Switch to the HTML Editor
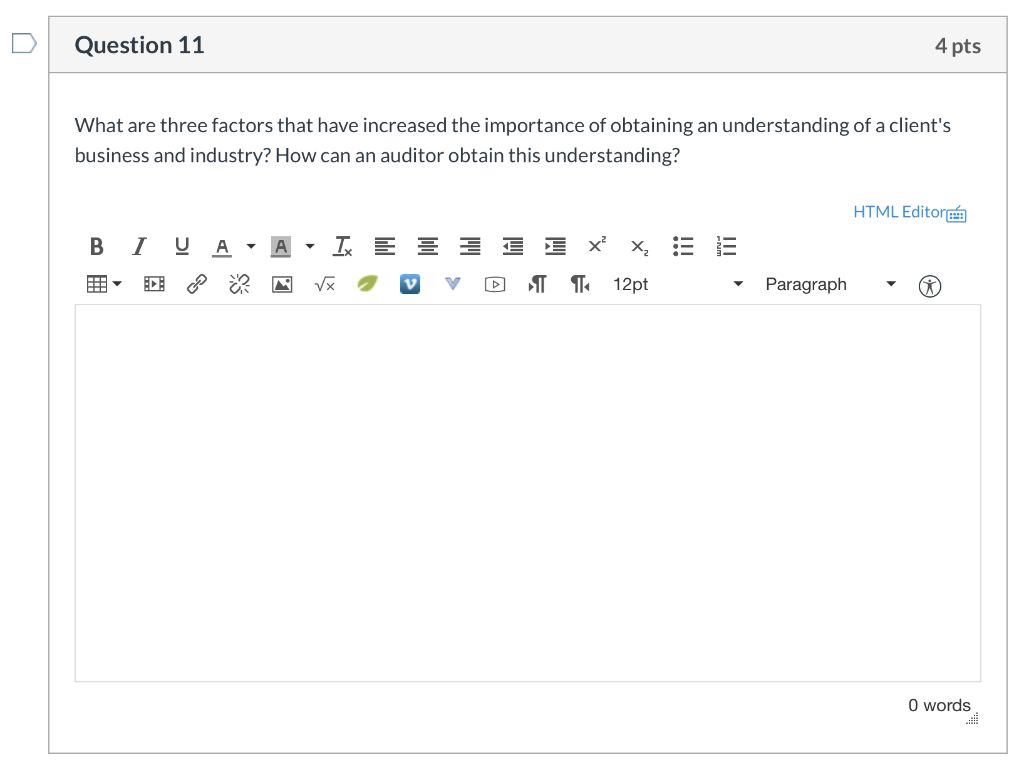This screenshot has height=777, width=1024. (x=910, y=212)
